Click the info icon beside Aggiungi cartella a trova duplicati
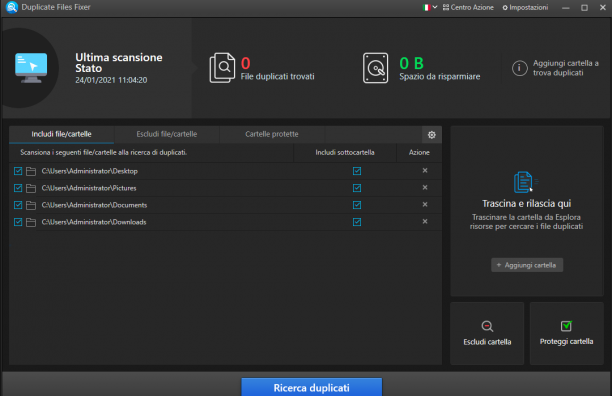The height and width of the screenshot is (396, 612). point(519,68)
